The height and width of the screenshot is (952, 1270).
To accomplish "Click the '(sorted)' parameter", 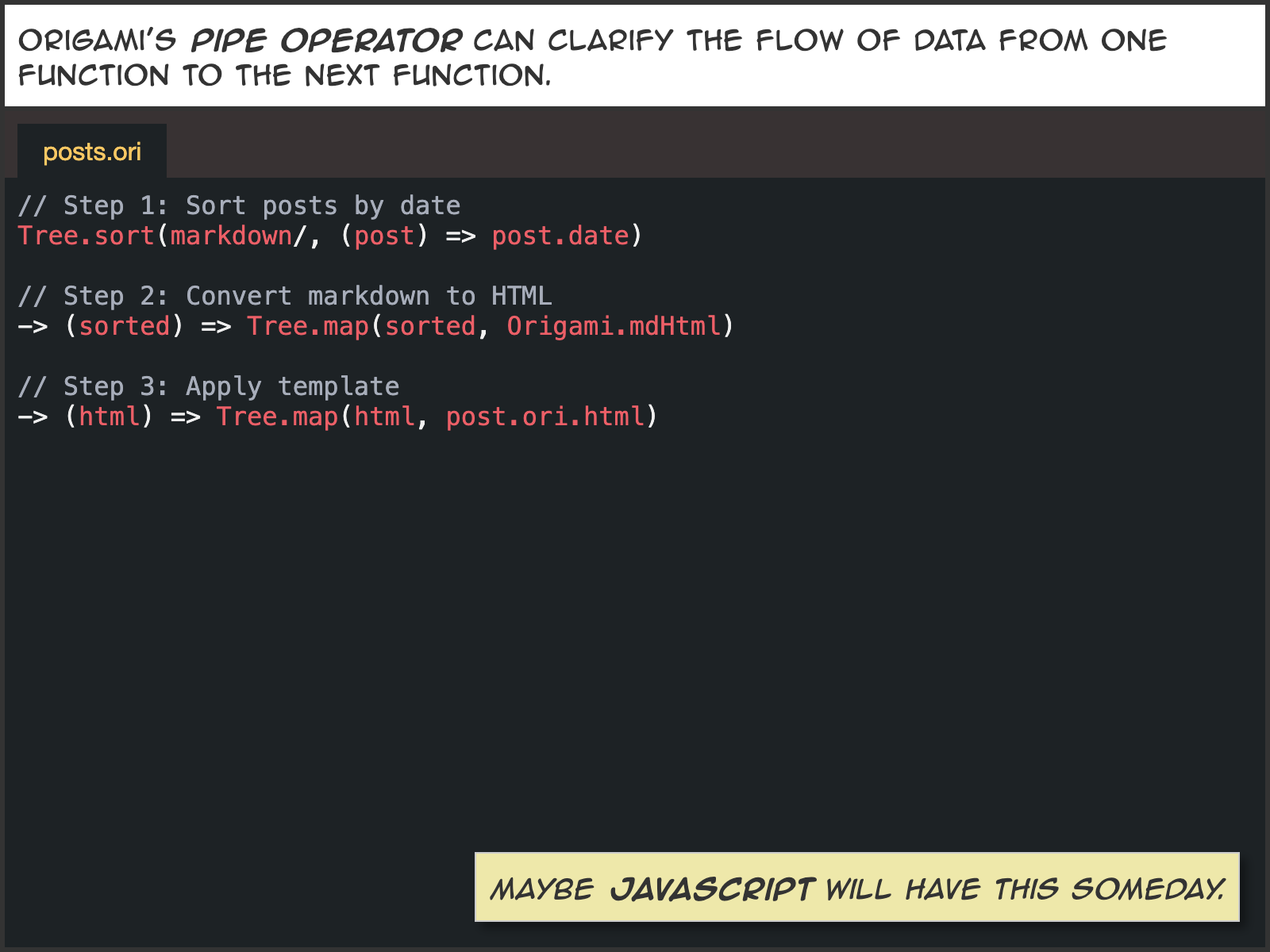I will [x=125, y=326].
